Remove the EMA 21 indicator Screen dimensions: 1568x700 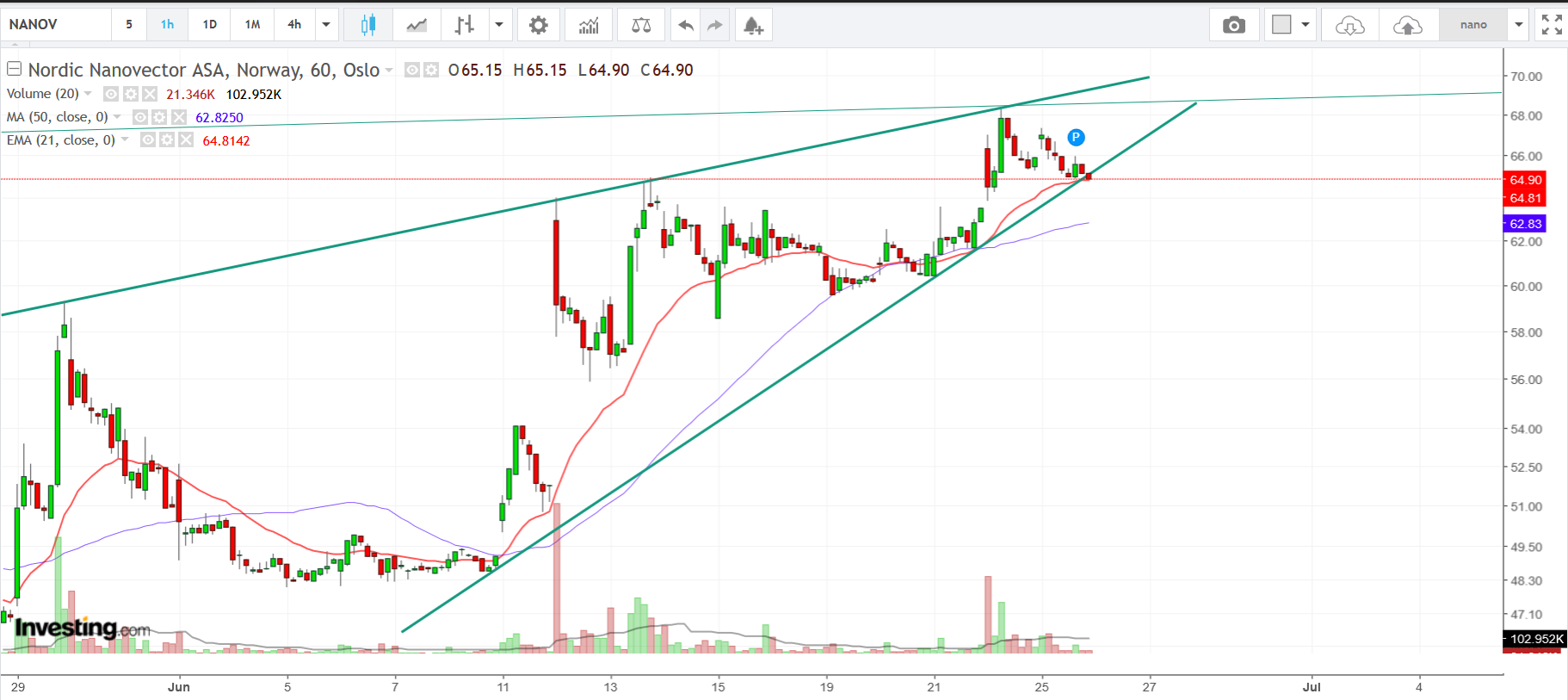[186, 139]
